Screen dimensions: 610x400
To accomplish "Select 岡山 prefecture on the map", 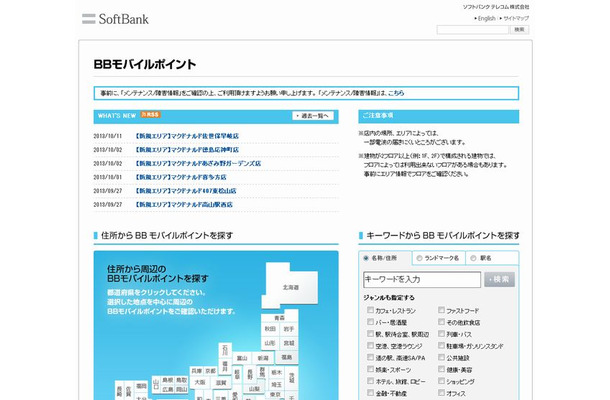I will pyautogui.click(x=181, y=389).
